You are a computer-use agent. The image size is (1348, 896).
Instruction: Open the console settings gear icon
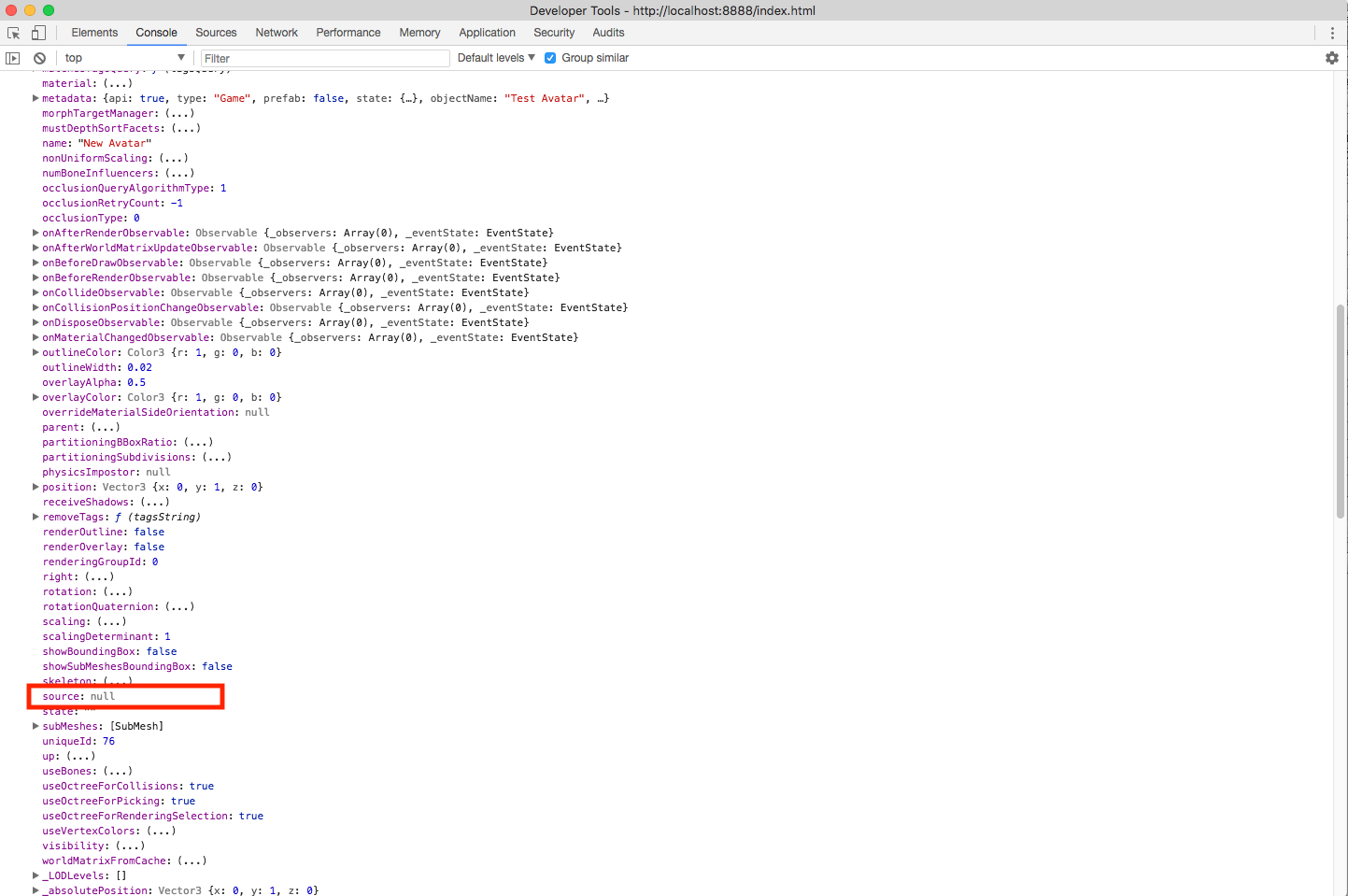(x=1332, y=58)
